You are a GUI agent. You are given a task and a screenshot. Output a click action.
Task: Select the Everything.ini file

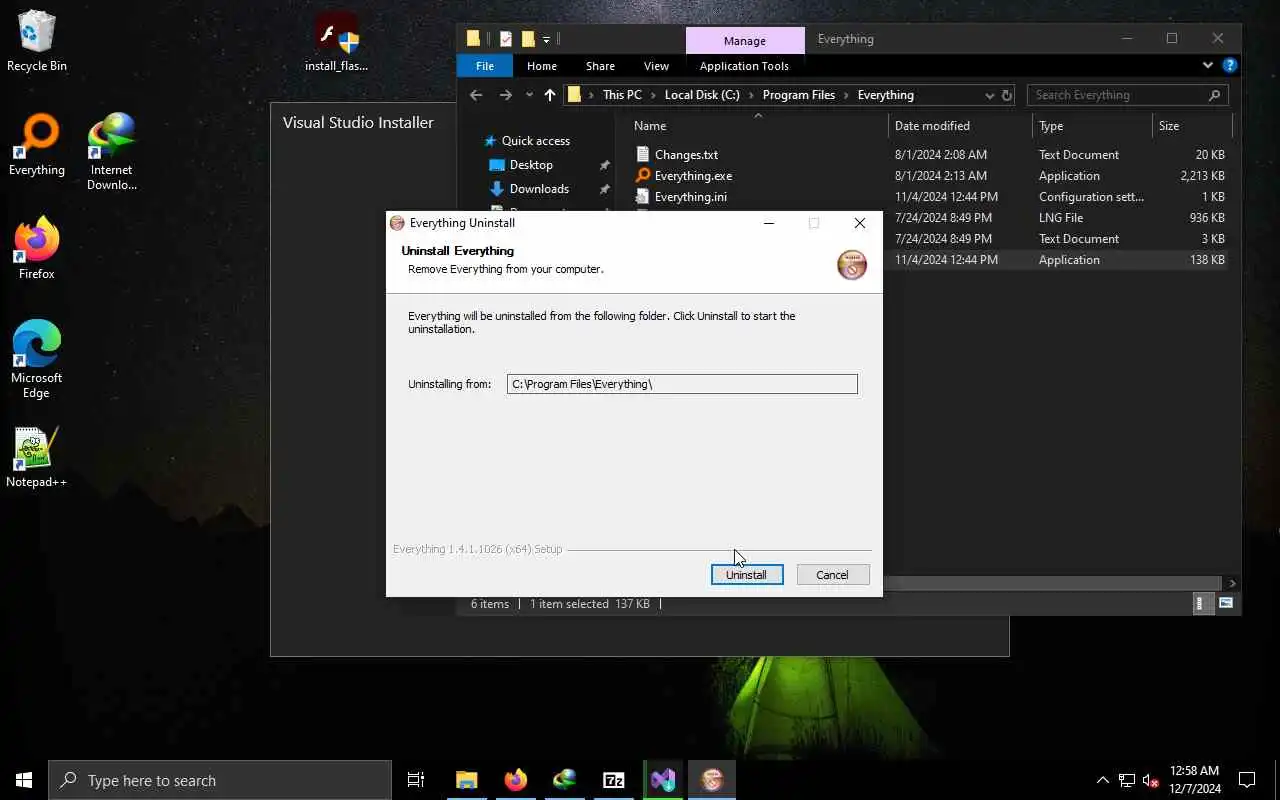(x=690, y=197)
